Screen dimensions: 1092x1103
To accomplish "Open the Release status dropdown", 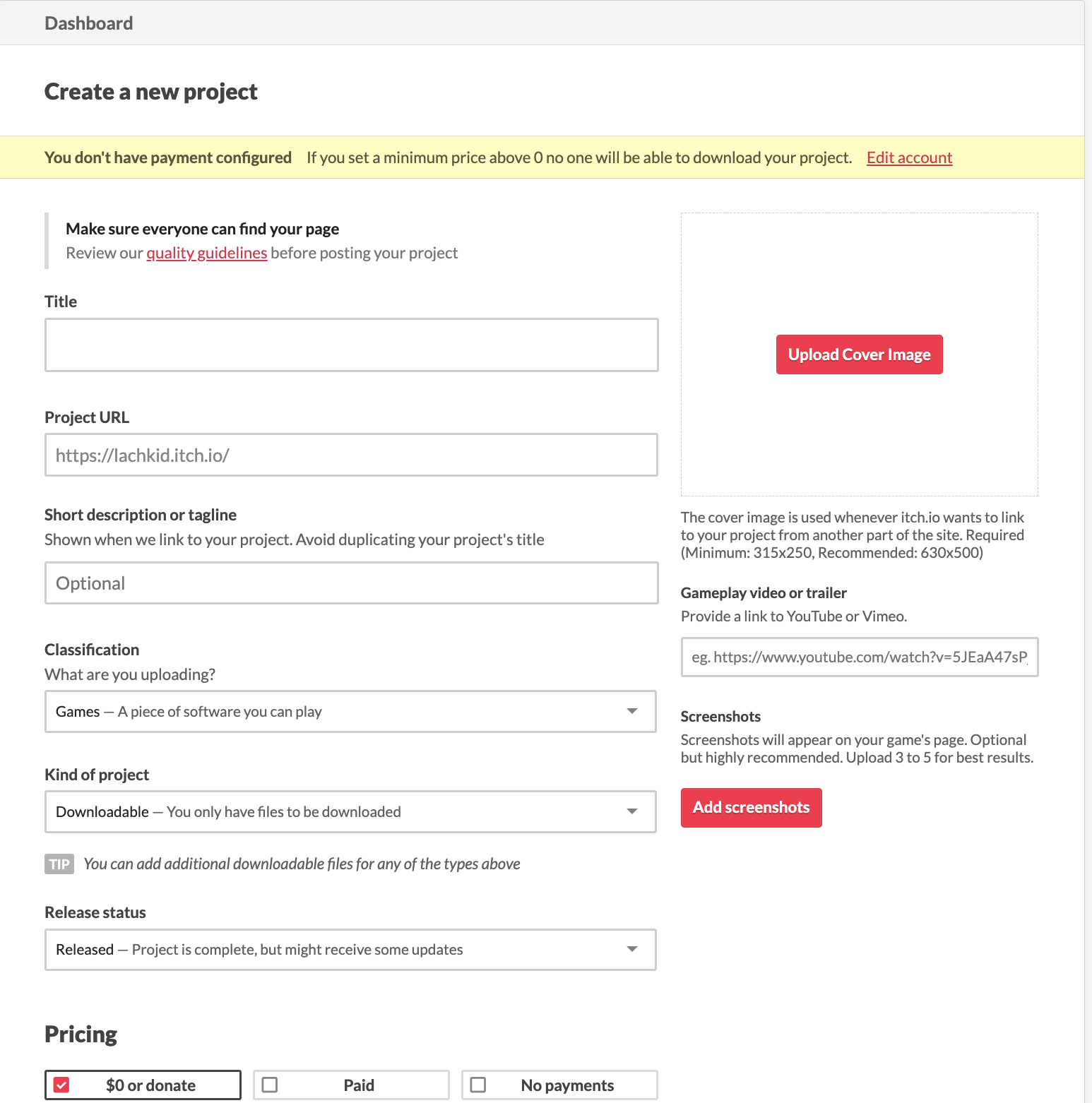I will pos(350,949).
